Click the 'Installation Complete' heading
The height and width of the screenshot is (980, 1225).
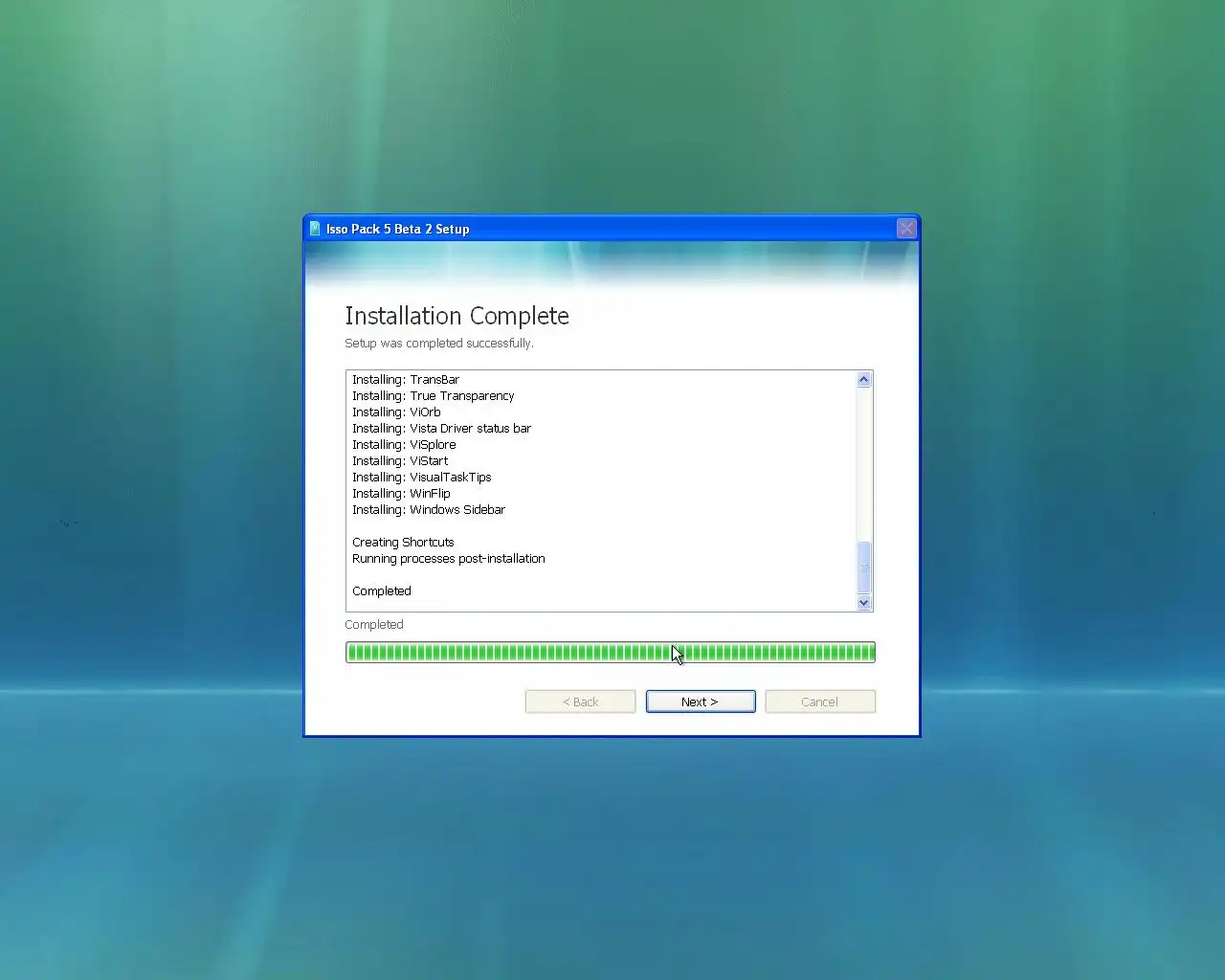coord(457,316)
